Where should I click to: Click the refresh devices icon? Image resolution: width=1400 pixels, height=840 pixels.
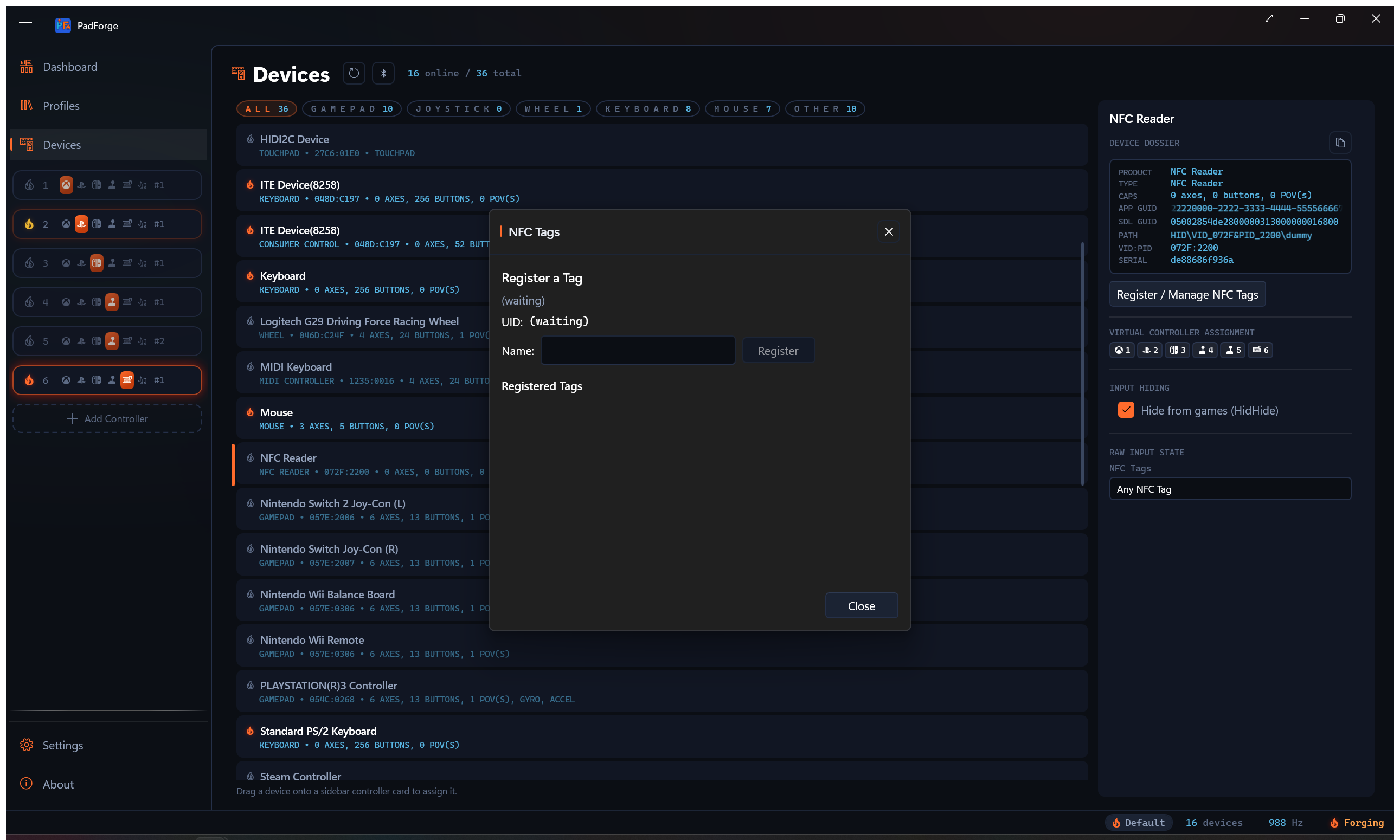pos(354,73)
